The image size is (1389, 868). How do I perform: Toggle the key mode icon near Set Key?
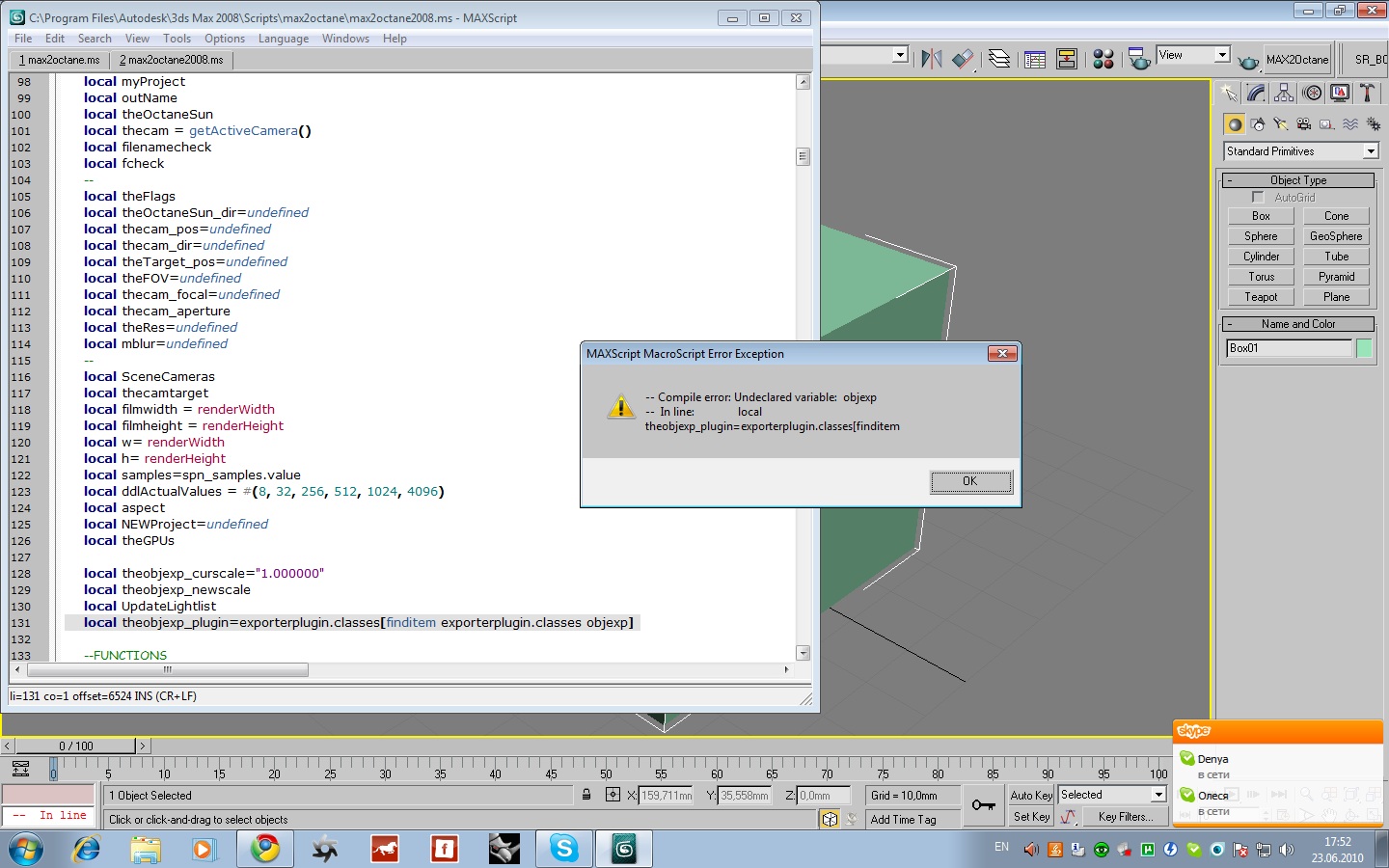pyautogui.click(x=1069, y=817)
